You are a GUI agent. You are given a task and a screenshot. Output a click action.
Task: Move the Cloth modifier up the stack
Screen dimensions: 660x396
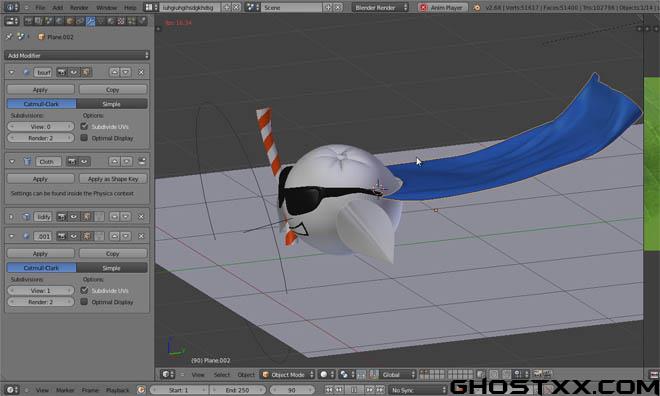point(114,161)
